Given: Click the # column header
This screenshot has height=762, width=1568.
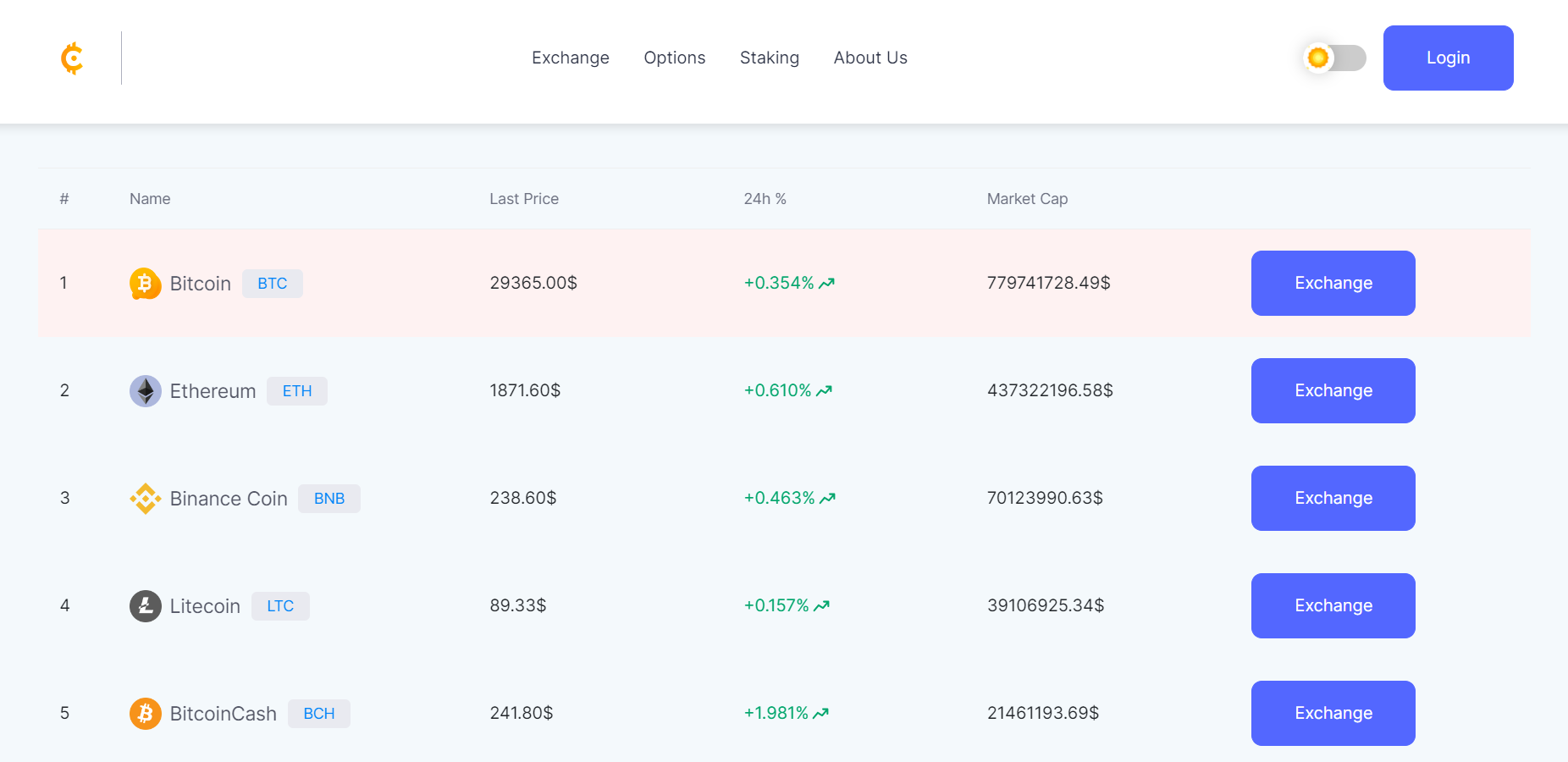Looking at the screenshot, I should [x=64, y=199].
